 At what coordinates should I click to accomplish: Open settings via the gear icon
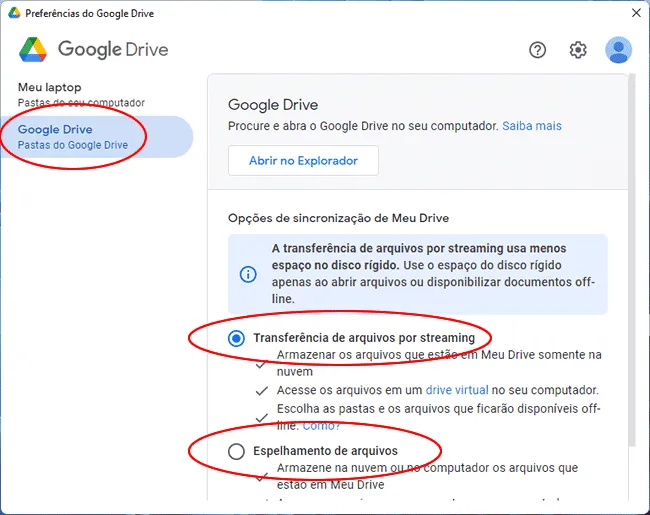[577, 50]
